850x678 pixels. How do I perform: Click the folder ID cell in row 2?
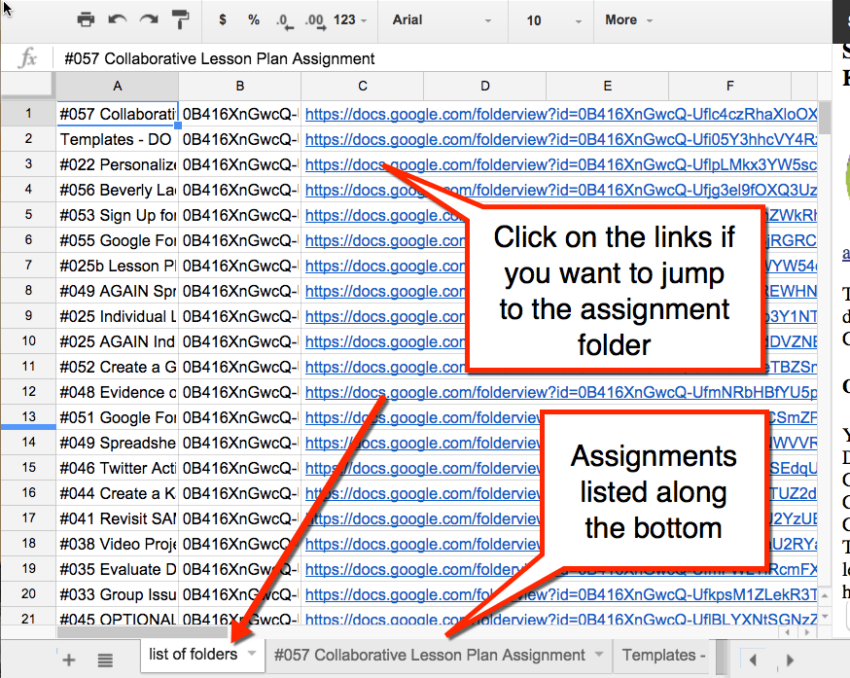240,139
